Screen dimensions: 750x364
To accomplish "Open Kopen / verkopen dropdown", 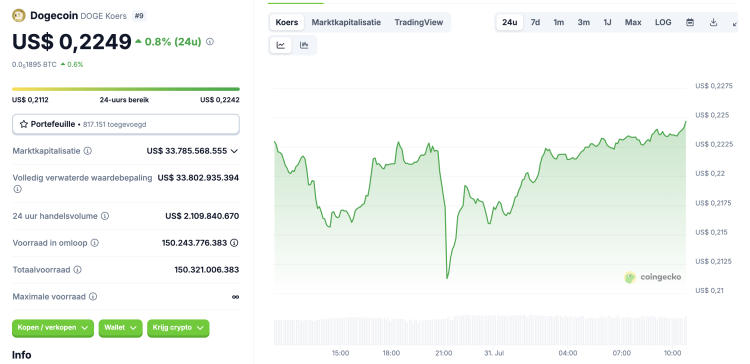I will [53, 328].
